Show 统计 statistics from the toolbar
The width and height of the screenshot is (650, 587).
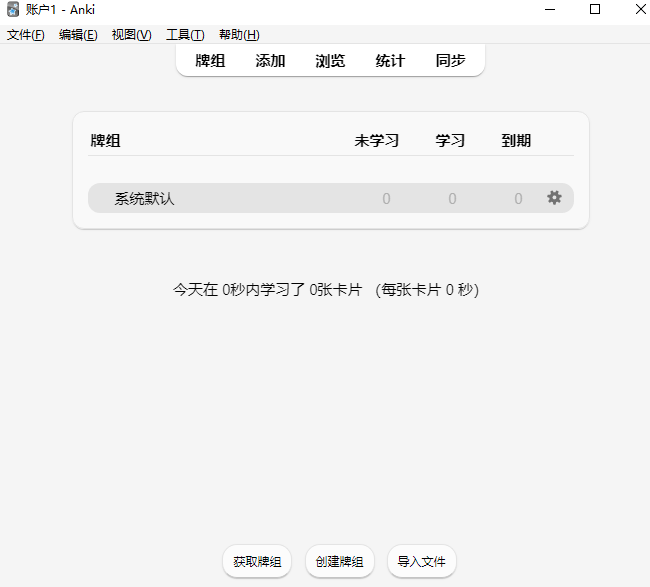point(390,60)
